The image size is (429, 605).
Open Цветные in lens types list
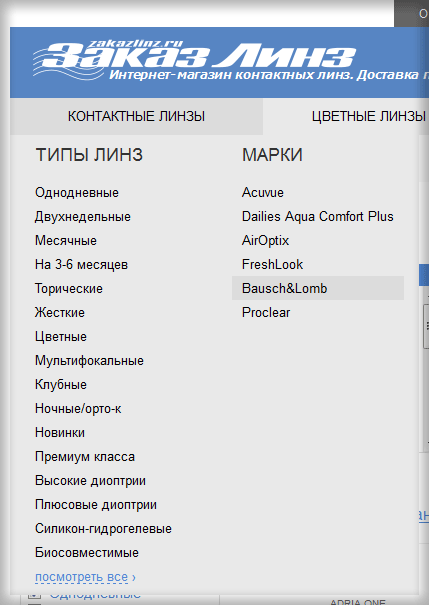61,336
